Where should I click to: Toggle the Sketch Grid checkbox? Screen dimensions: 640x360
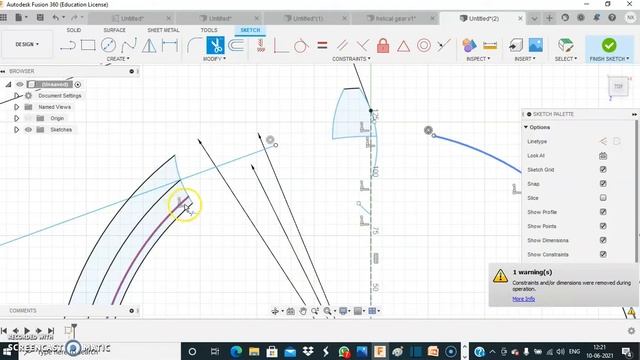(x=603, y=169)
